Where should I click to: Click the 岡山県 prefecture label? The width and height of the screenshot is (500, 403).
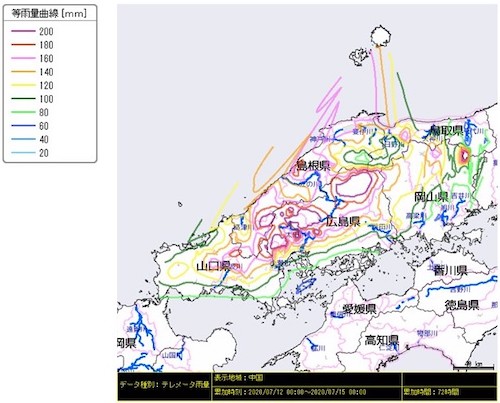click(x=431, y=196)
